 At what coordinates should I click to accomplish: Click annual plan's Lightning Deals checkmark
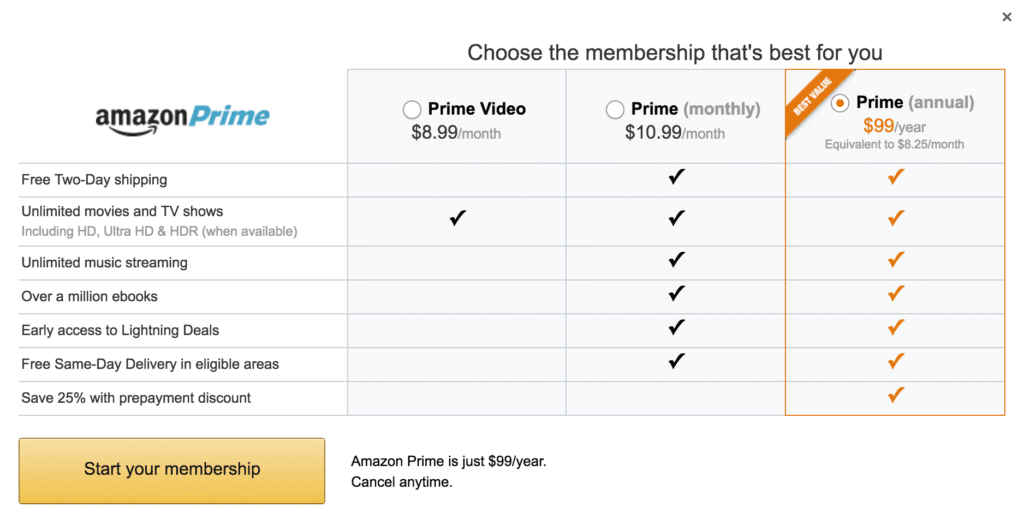pyautogui.click(x=895, y=328)
